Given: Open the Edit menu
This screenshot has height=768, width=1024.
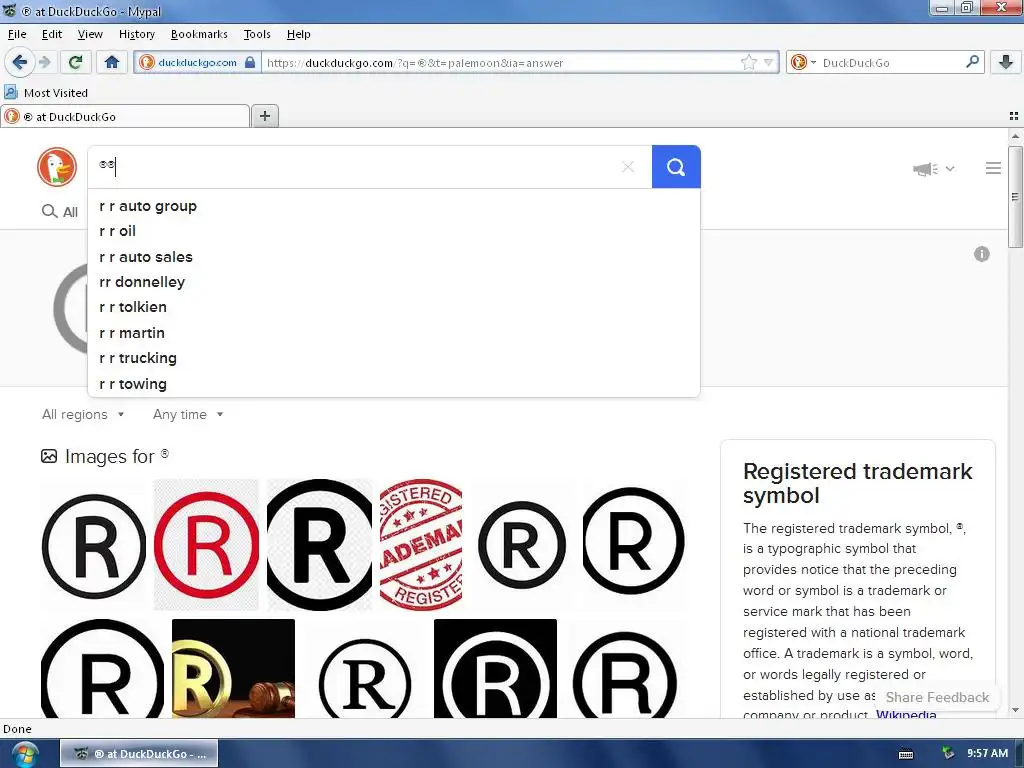Looking at the screenshot, I should point(52,34).
